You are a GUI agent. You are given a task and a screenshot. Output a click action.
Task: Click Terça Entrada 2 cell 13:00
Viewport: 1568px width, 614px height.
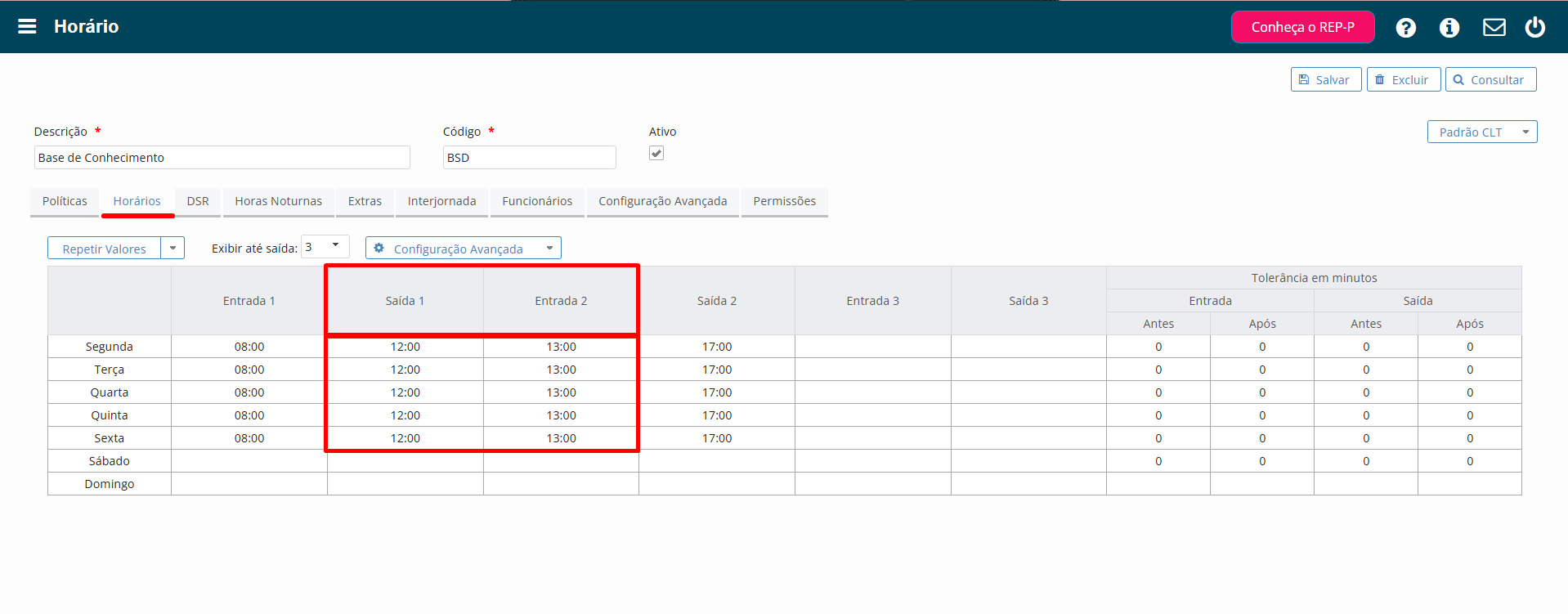click(562, 370)
